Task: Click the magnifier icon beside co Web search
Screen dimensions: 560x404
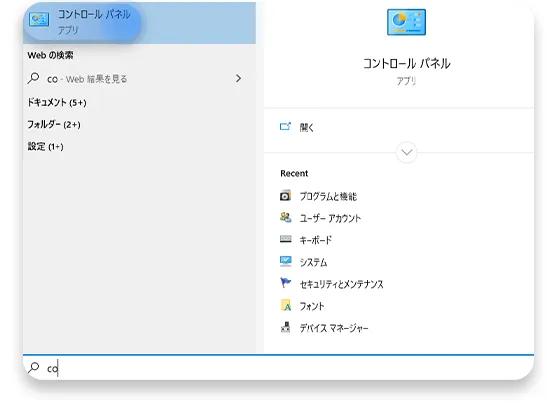Action: click(x=34, y=78)
